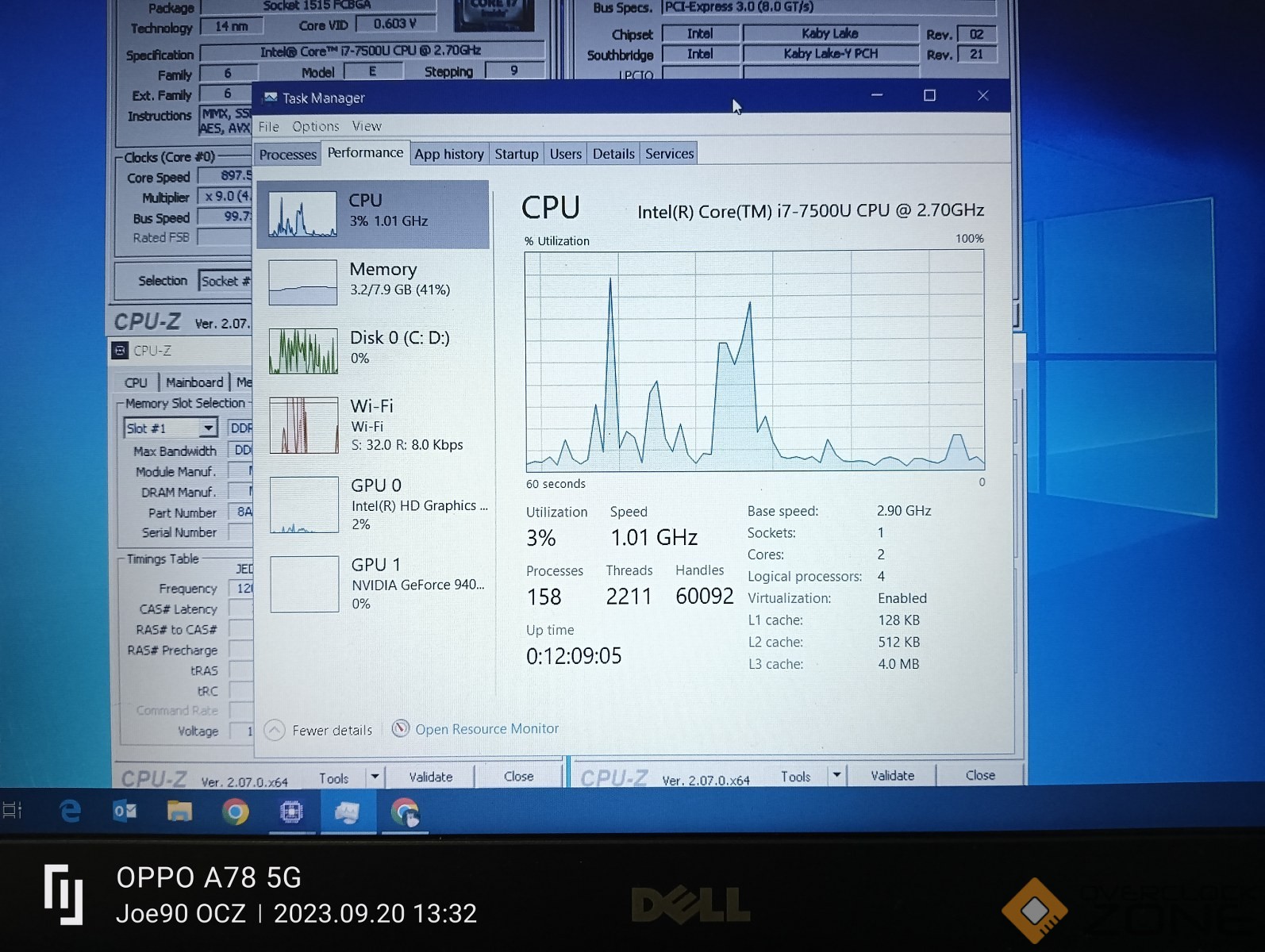Click Close in the left CPU-Z window
The height and width of the screenshot is (952, 1265).
[x=519, y=777]
